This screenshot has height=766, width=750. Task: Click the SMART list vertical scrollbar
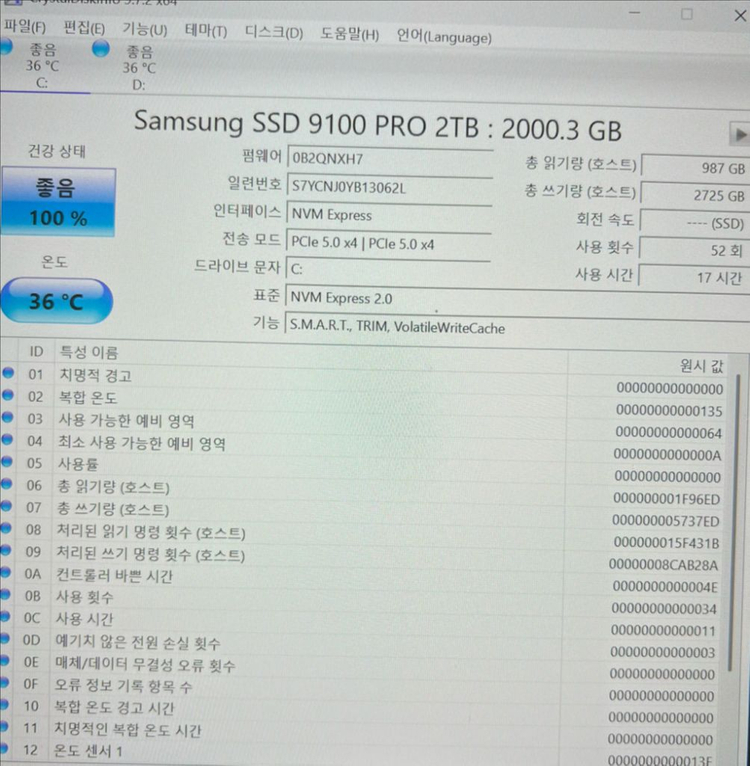733,523
